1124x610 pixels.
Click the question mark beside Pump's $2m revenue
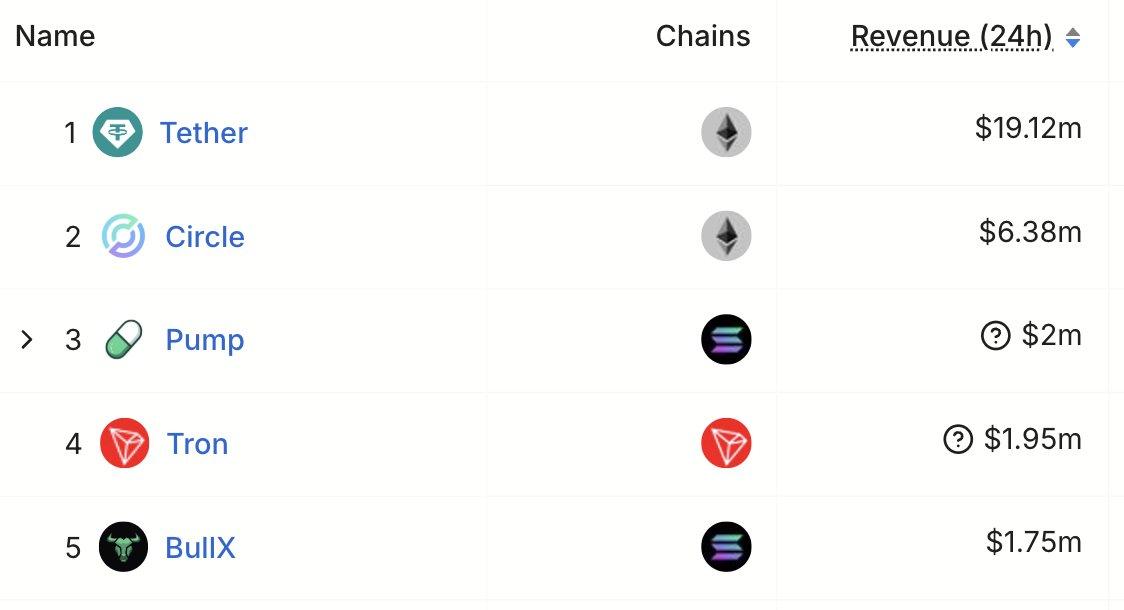click(995, 336)
